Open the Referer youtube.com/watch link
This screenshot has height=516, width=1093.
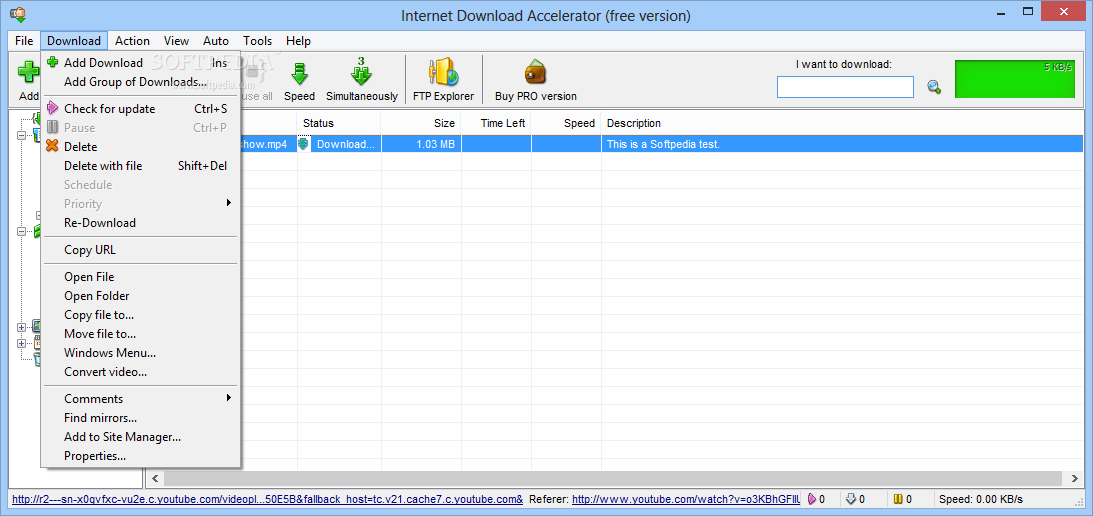pos(686,499)
